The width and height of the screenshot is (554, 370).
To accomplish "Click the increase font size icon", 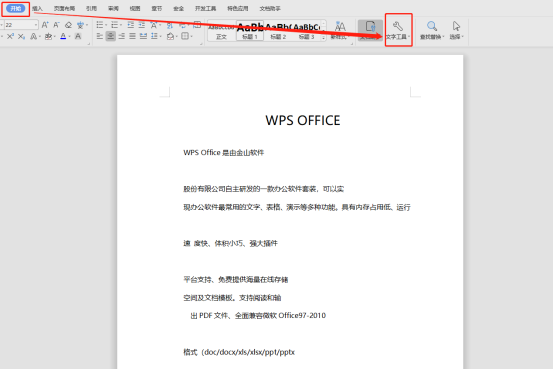I will (45, 25).
